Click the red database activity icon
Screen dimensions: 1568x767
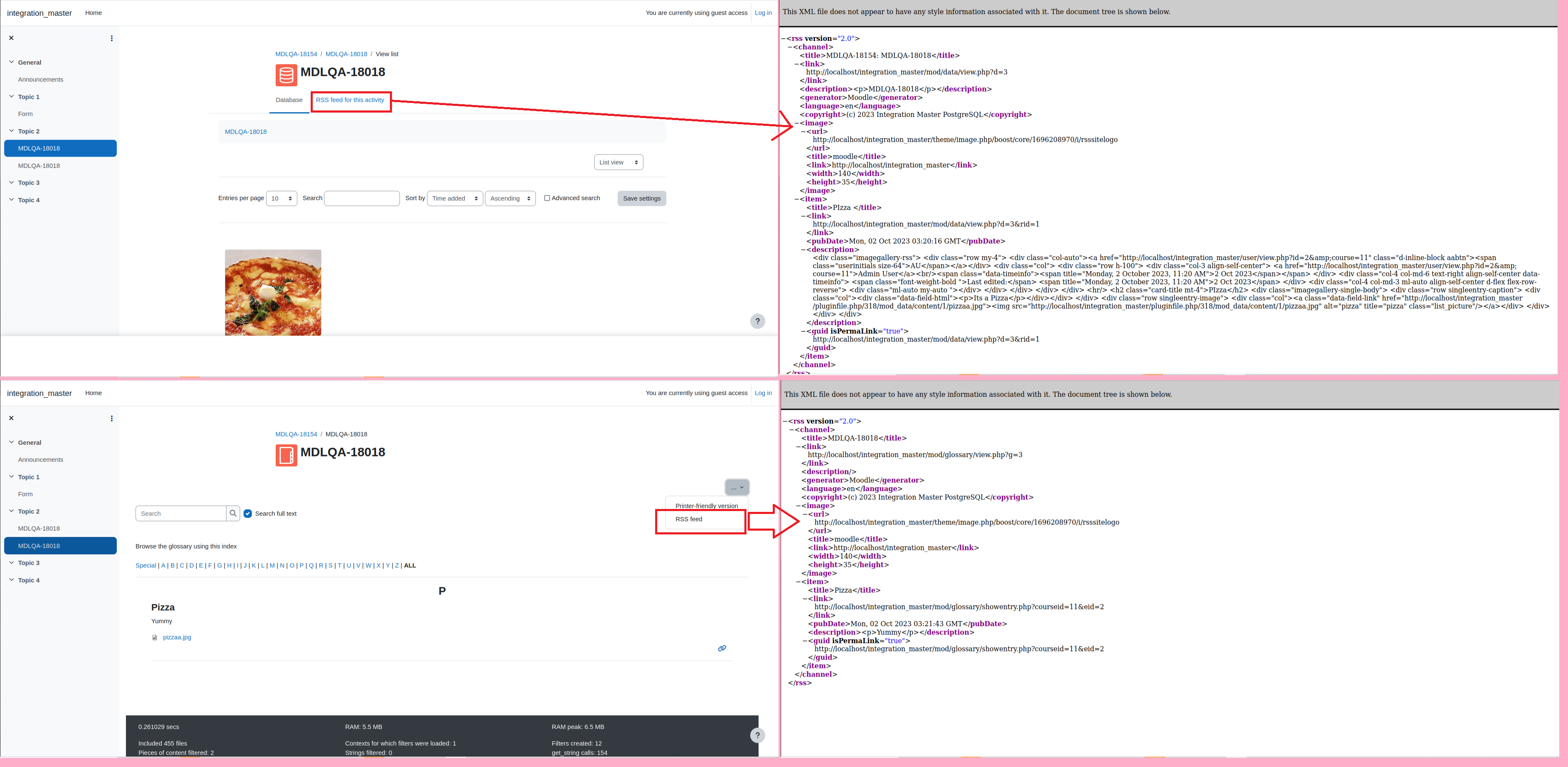[x=286, y=75]
